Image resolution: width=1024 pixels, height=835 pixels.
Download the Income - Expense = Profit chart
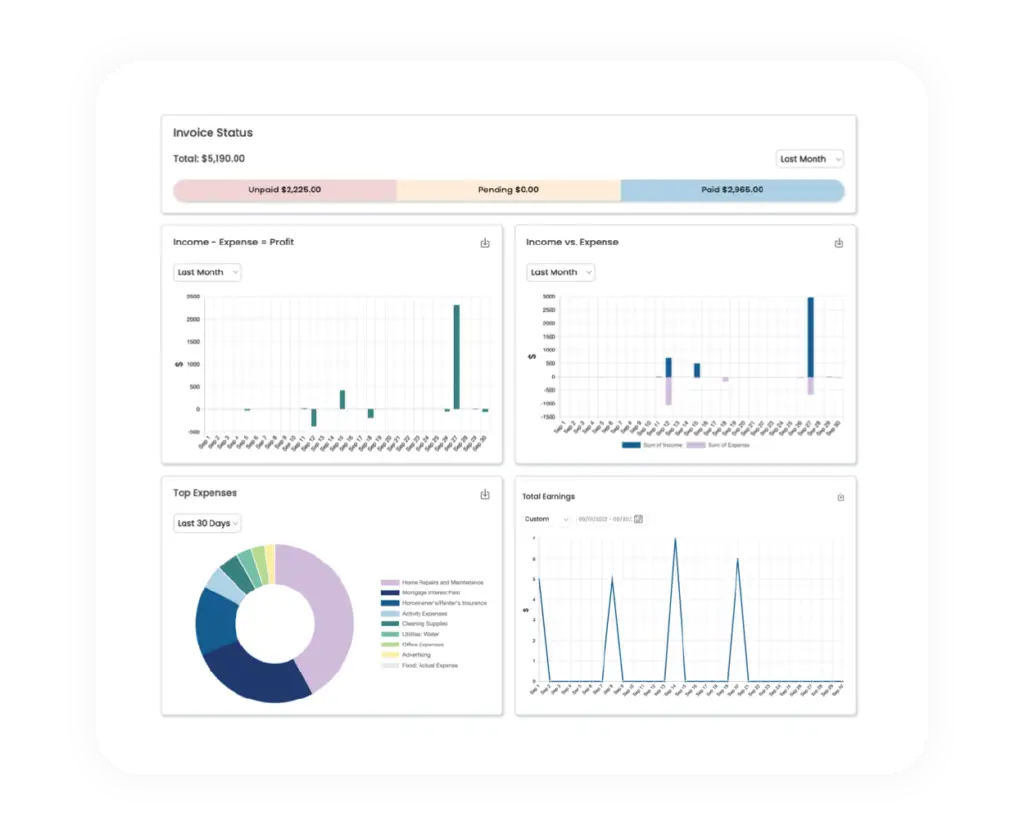pos(485,243)
